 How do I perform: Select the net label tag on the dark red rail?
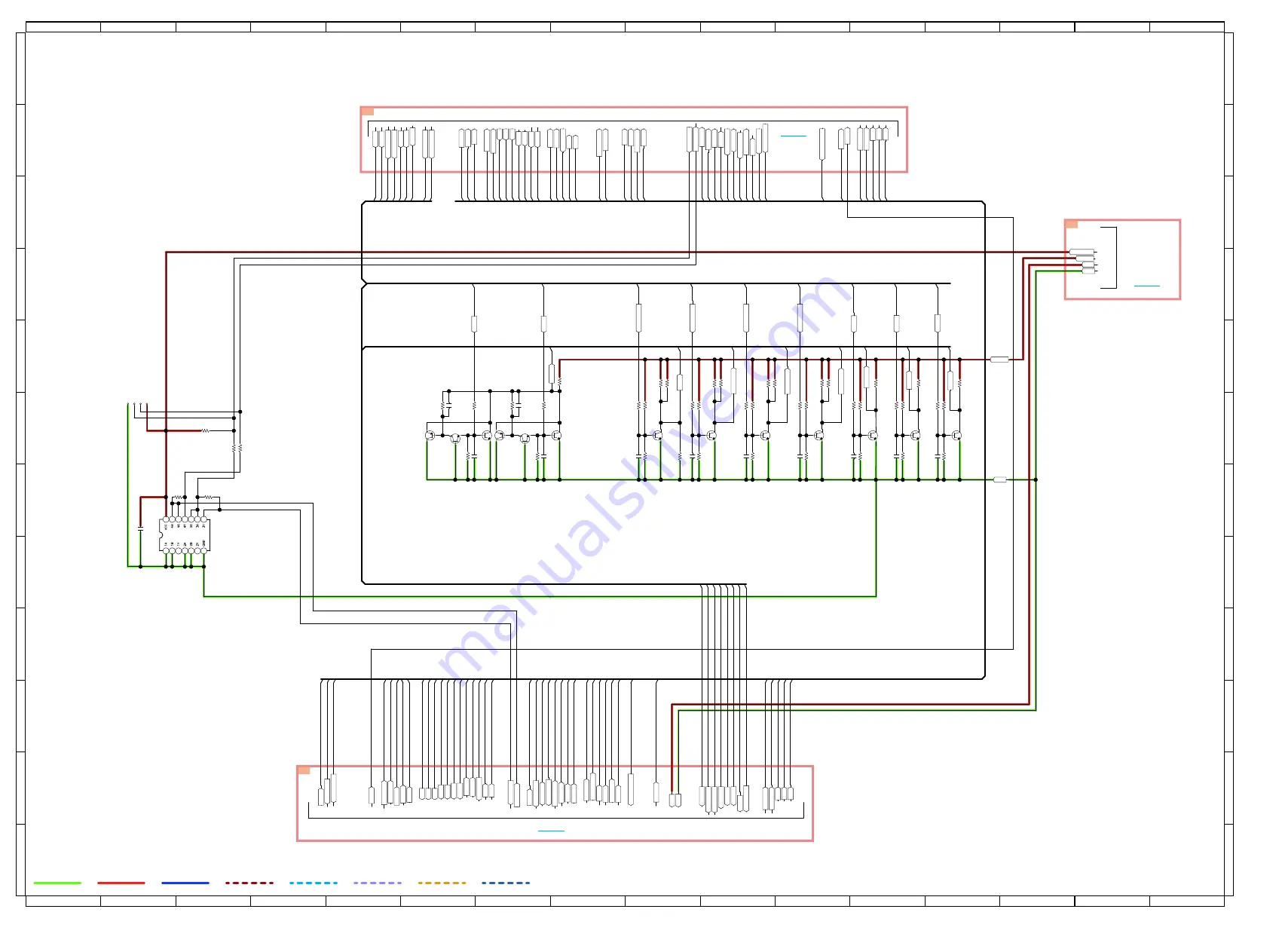999,360
